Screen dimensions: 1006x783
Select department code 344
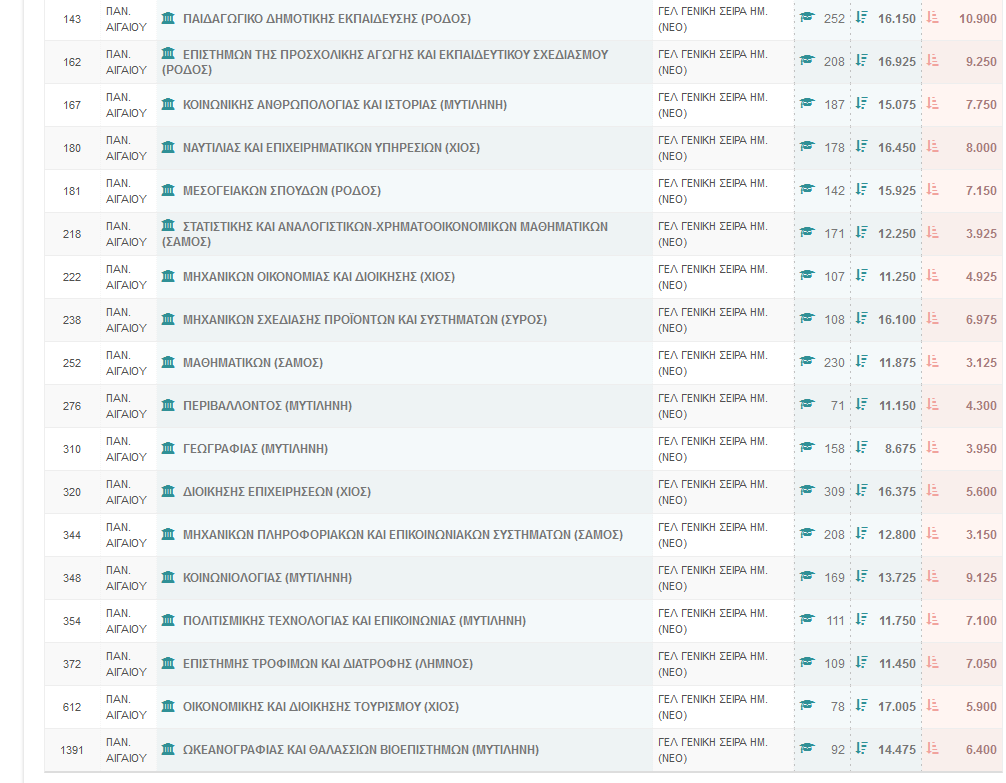(x=72, y=535)
